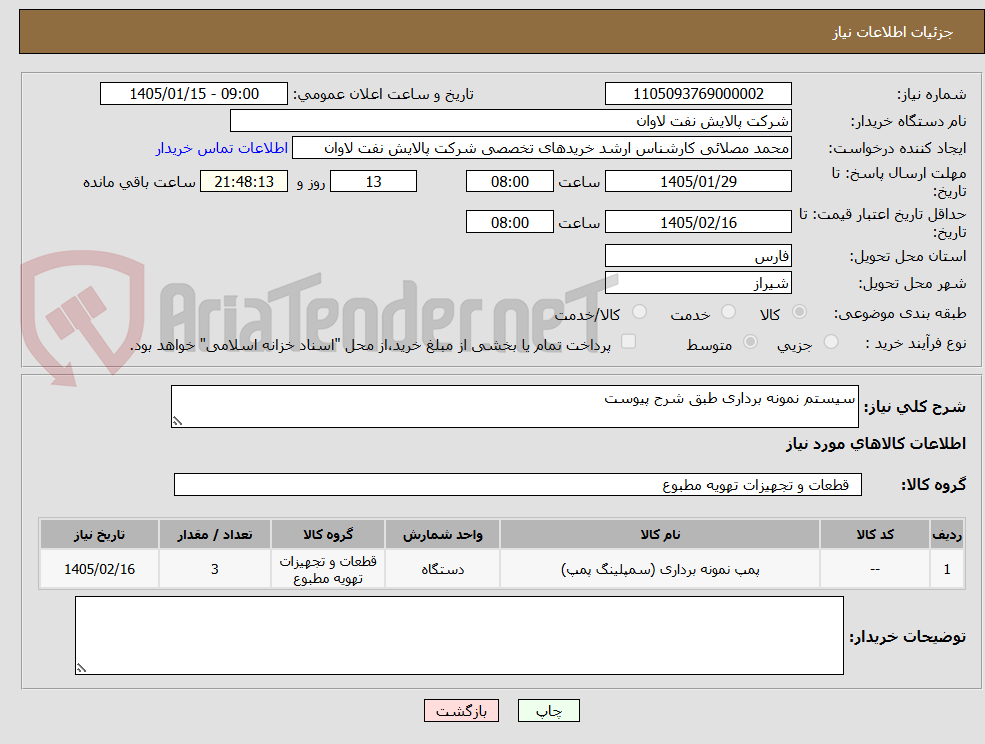Click the تاریخ نیاز column header
The image size is (985, 744).
(99, 534)
